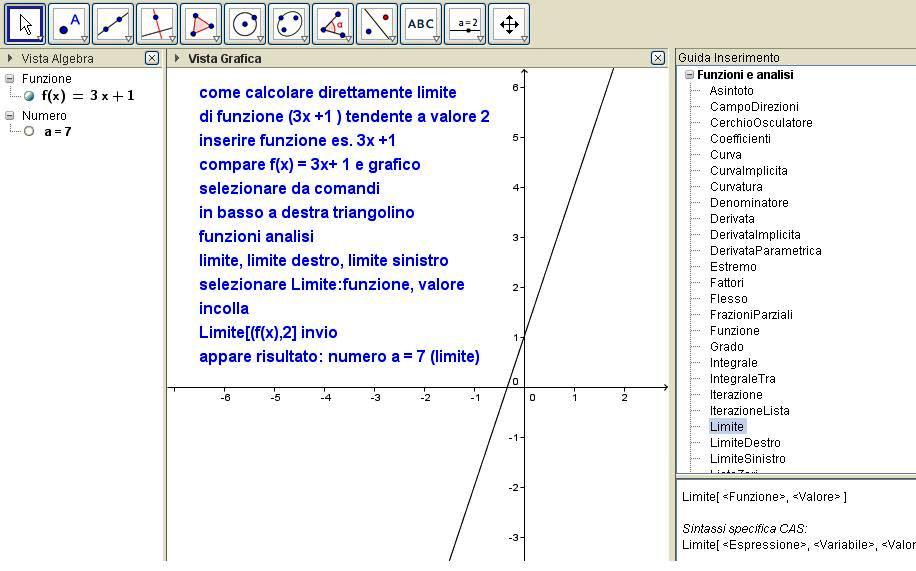The width and height of the screenshot is (916, 571).
Task: Select the Reflect about Line tool
Action: pos(377,24)
